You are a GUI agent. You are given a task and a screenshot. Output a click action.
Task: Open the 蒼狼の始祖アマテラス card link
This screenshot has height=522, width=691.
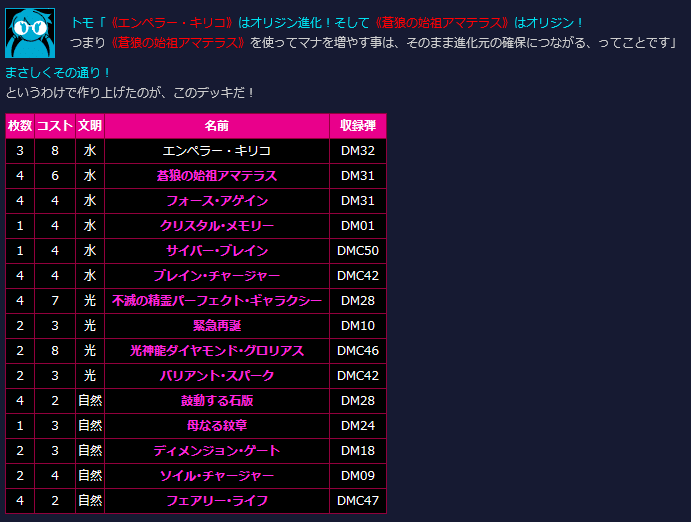tap(217, 176)
